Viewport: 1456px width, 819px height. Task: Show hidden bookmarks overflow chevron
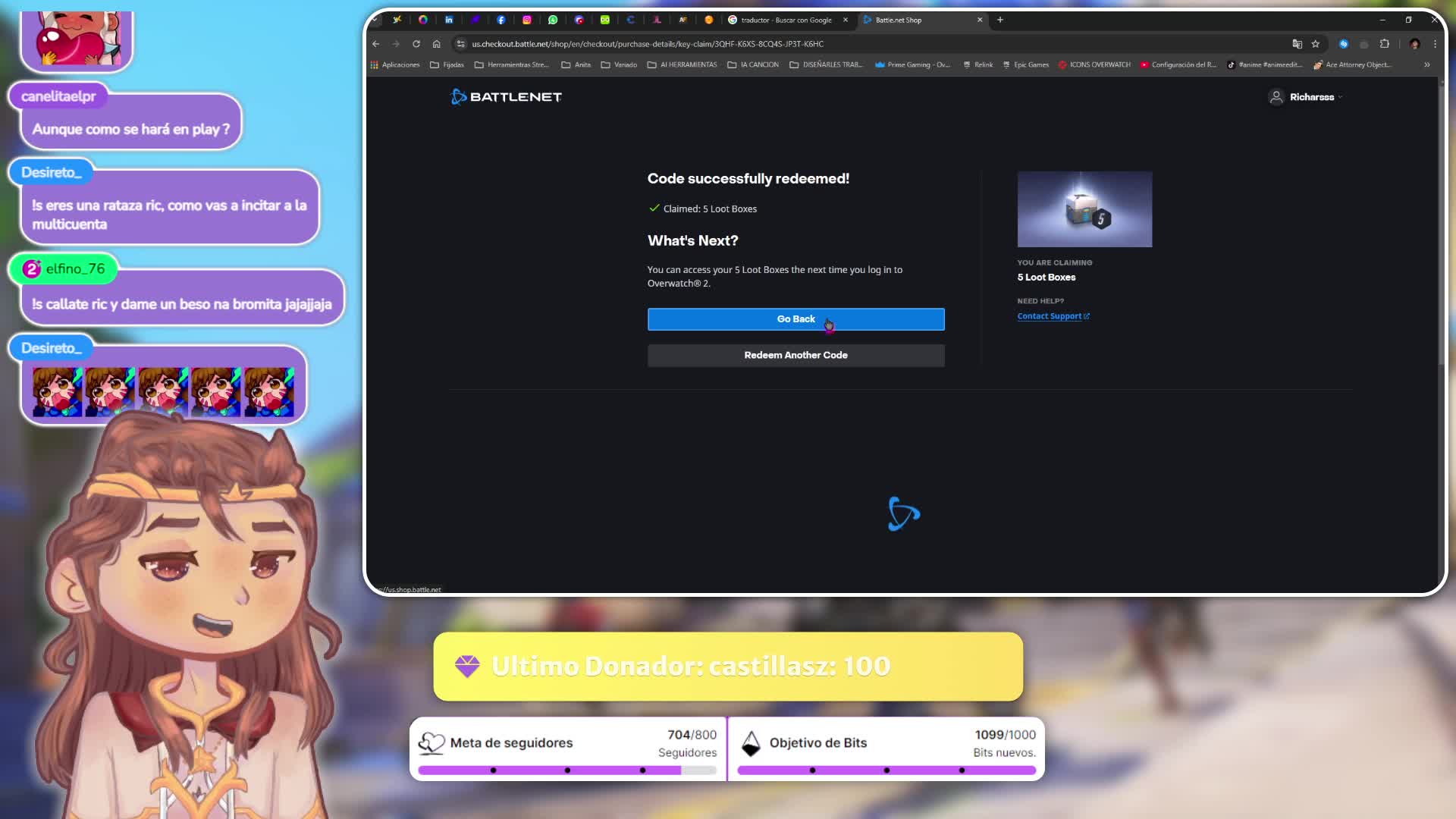1426,64
